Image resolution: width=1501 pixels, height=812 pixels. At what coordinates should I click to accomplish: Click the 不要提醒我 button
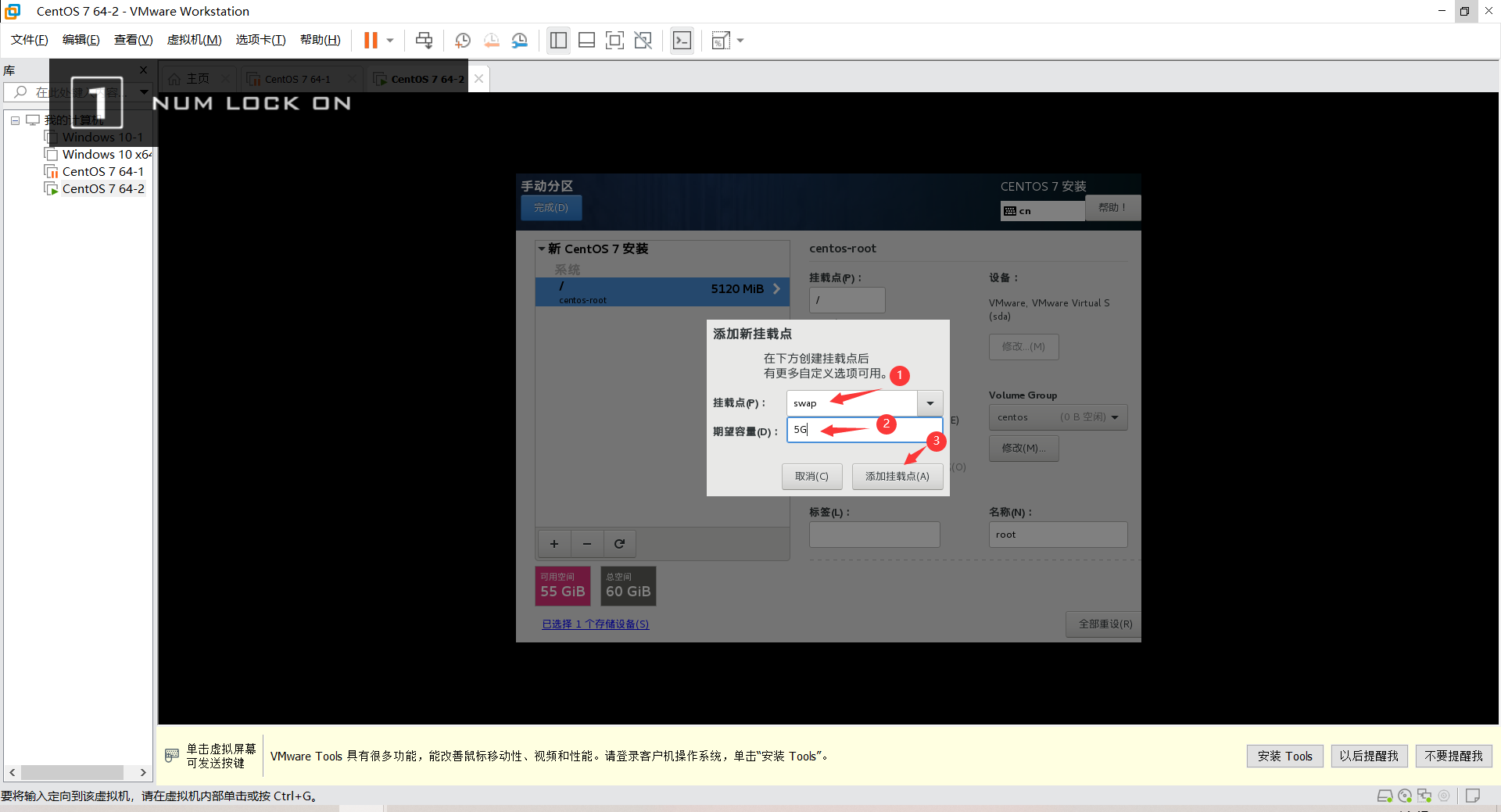pos(1453,757)
